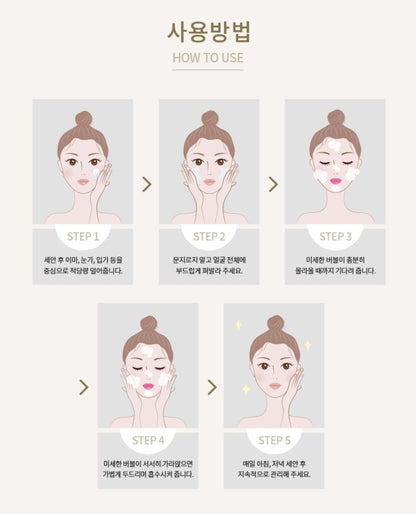
Task: Open the Step 1 illustration of applying to cheek
Action: pos(83,162)
